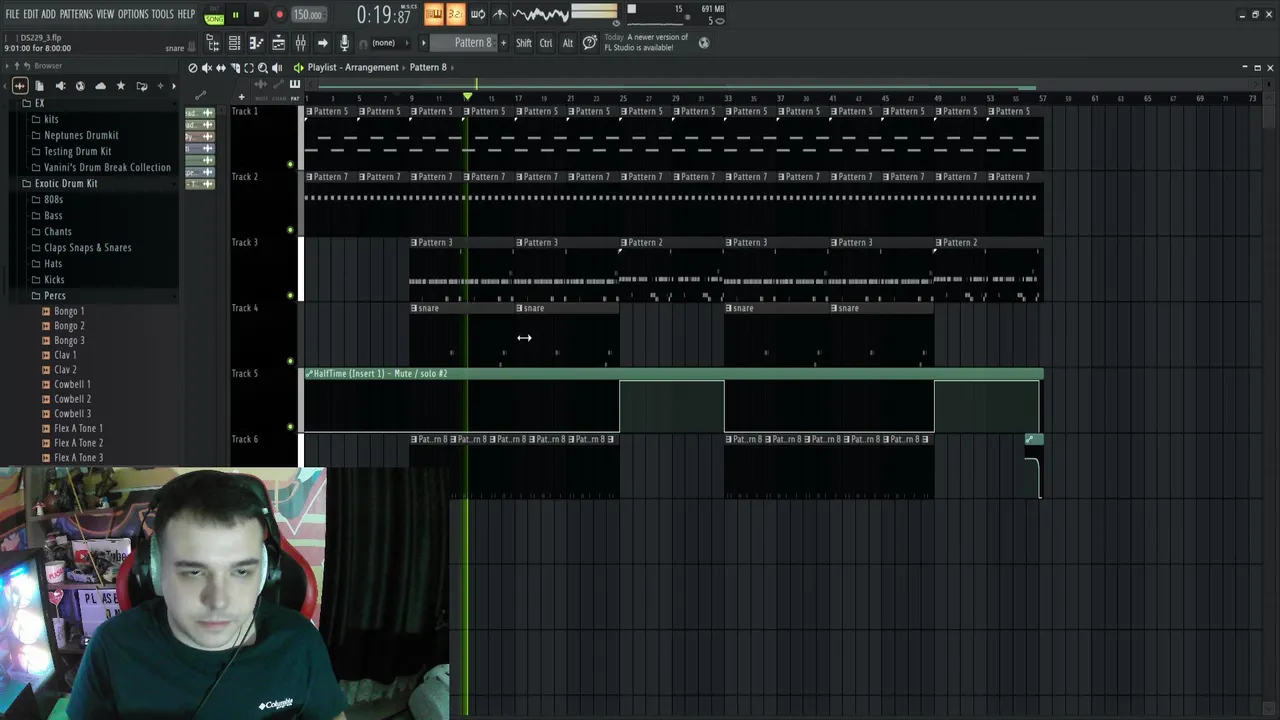This screenshot has height=720, width=1280.
Task: Open the starred favorites tab in browser
Action: click(x=121, y=86)
